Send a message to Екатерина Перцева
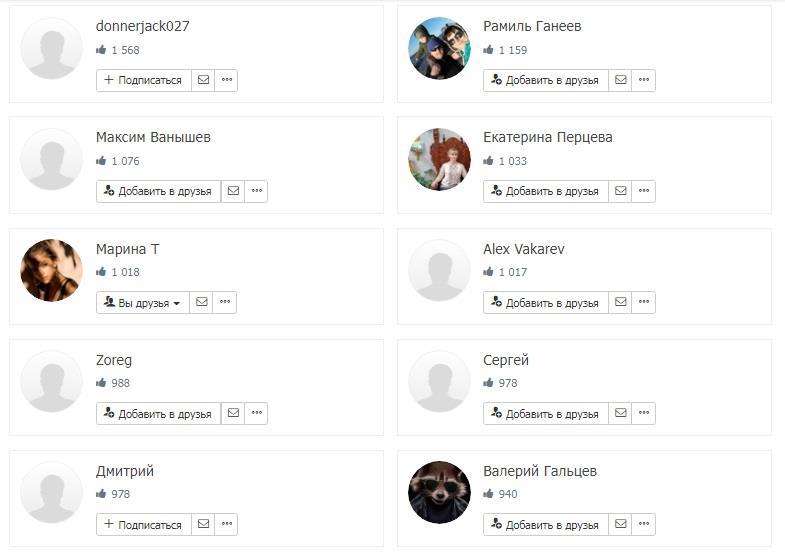 [x=621, y=191]
